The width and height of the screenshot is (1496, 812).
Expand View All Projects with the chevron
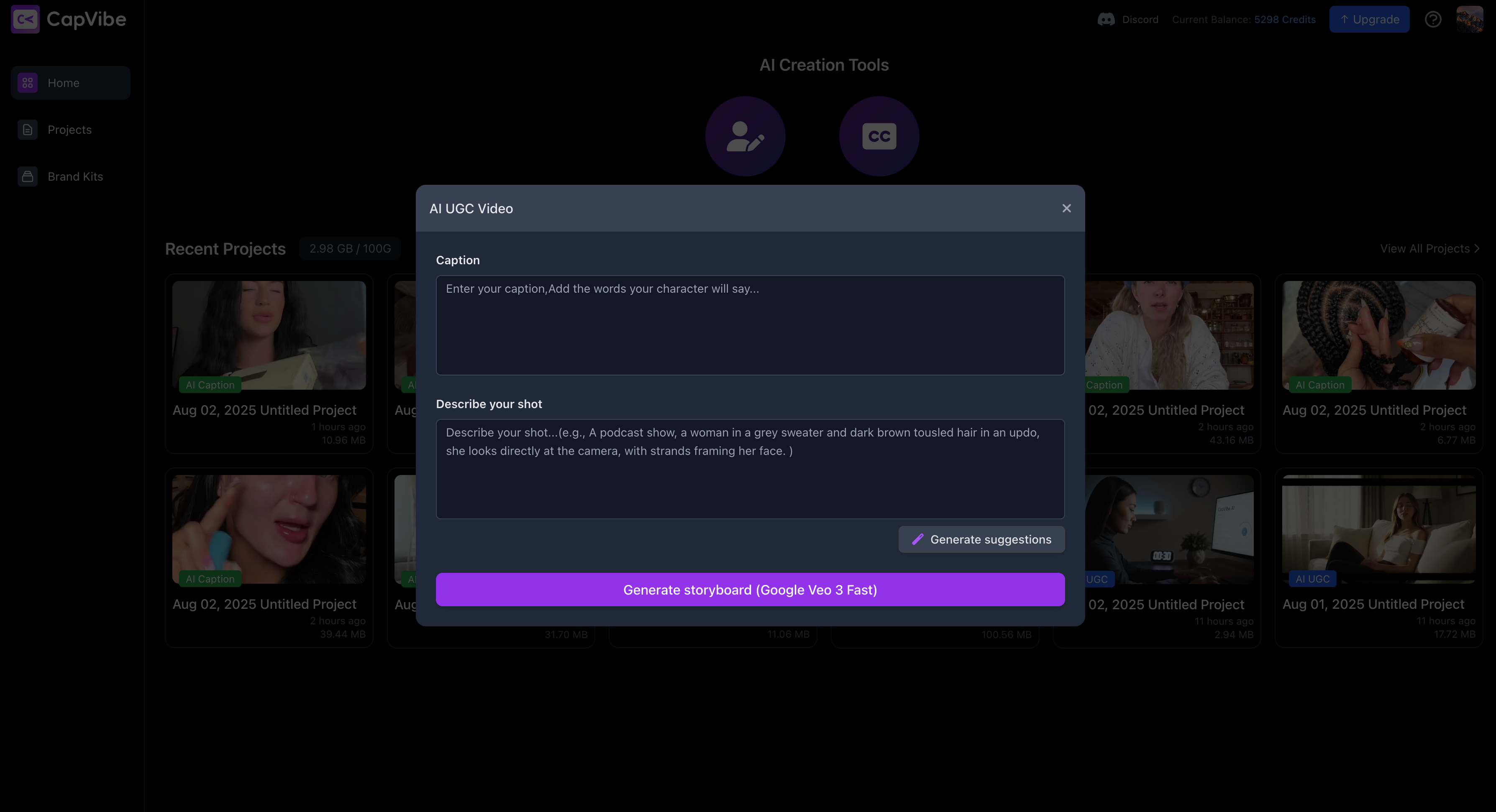tap(1476, 248)
